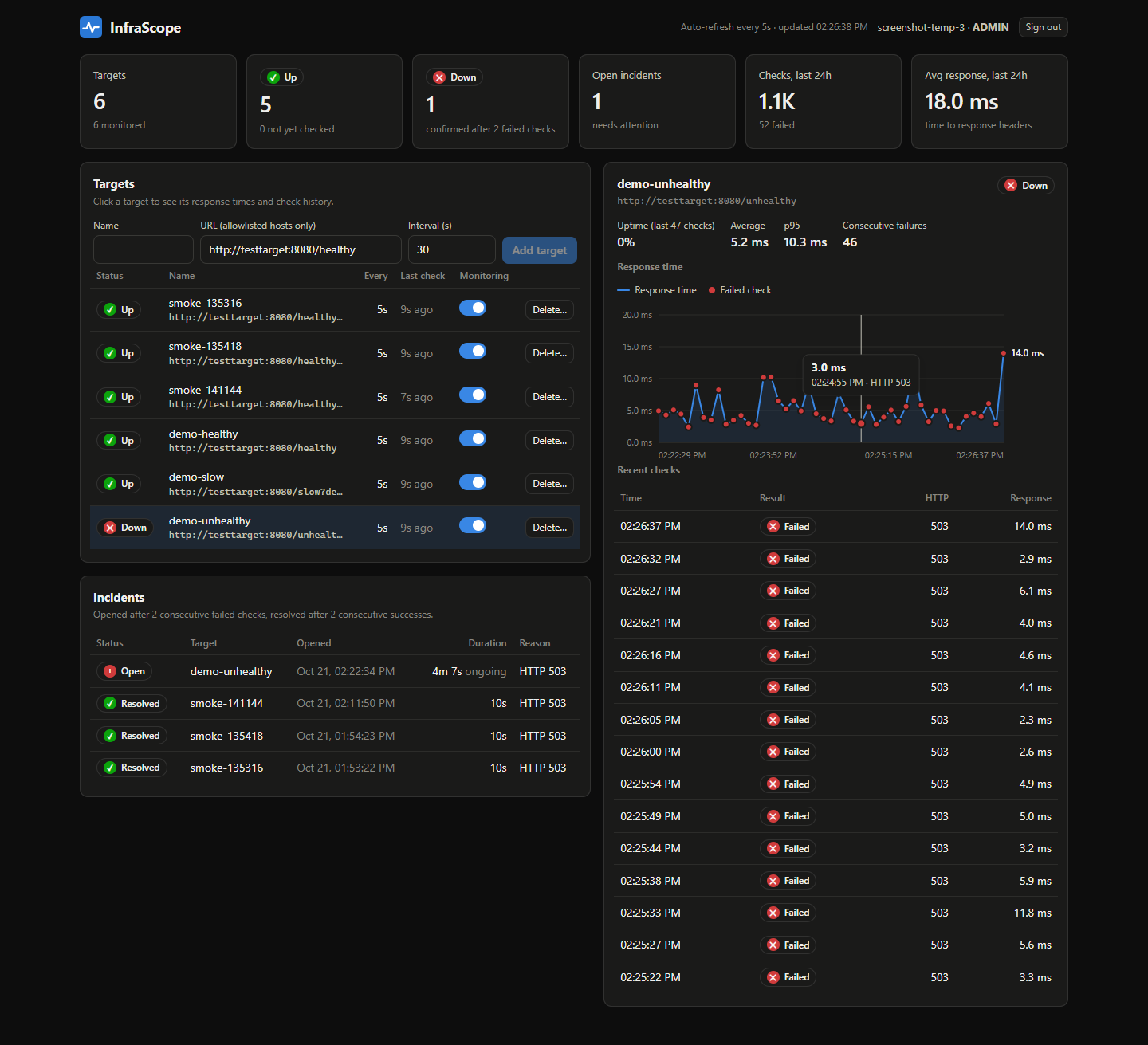Select the demo-healthy target name
1148x1045 pixels.
coord(203,434)
